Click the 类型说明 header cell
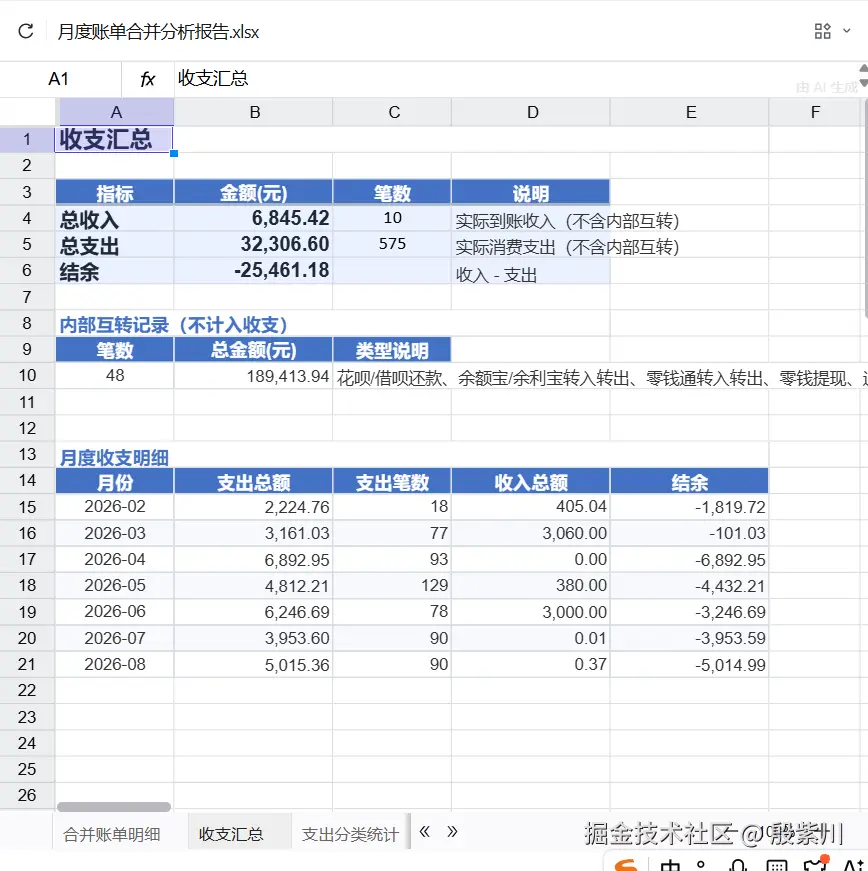The height and width of the screenshot is (871, 868). point(392,350)
